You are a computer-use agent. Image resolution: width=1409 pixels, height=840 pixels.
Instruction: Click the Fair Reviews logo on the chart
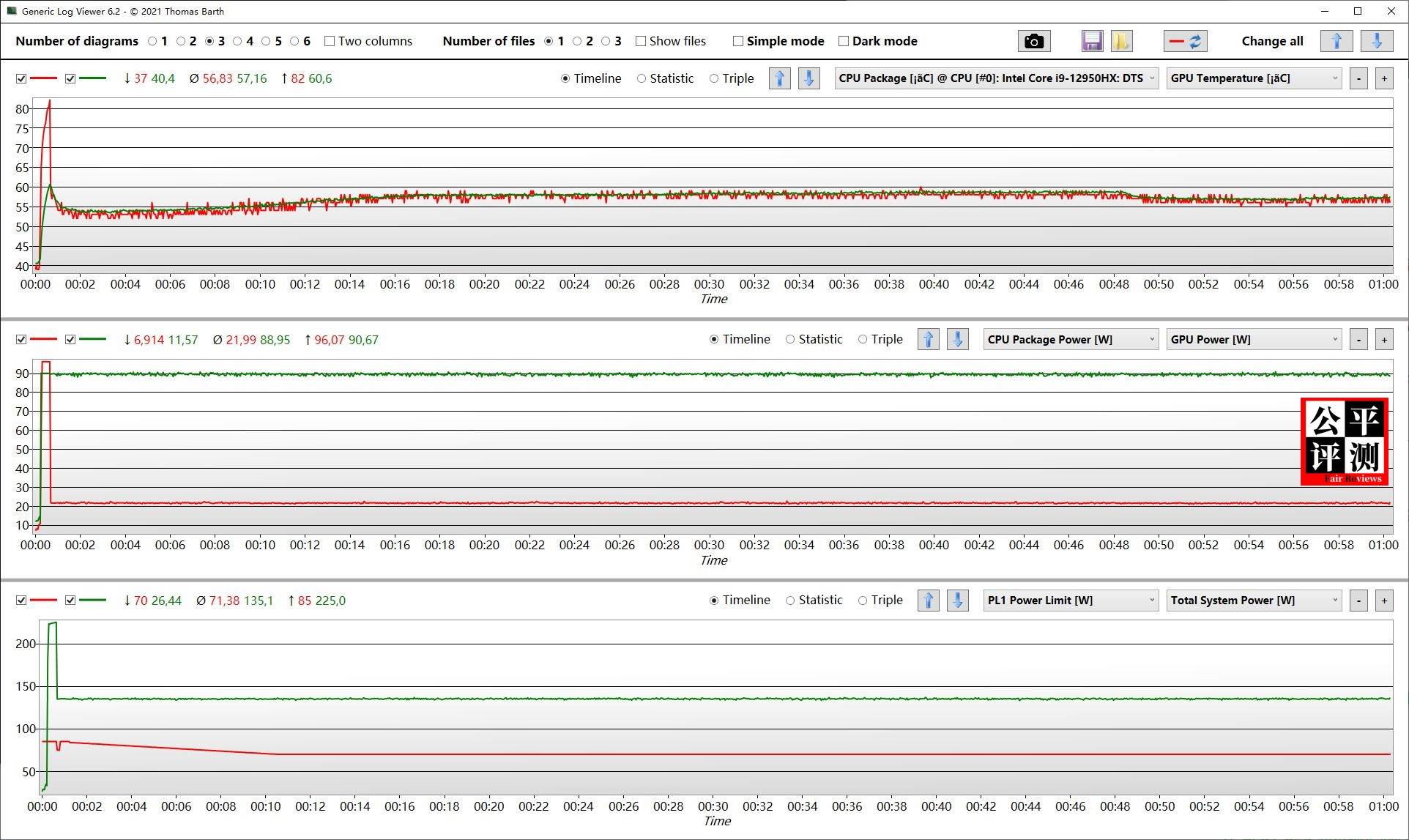click(1345, 442)
